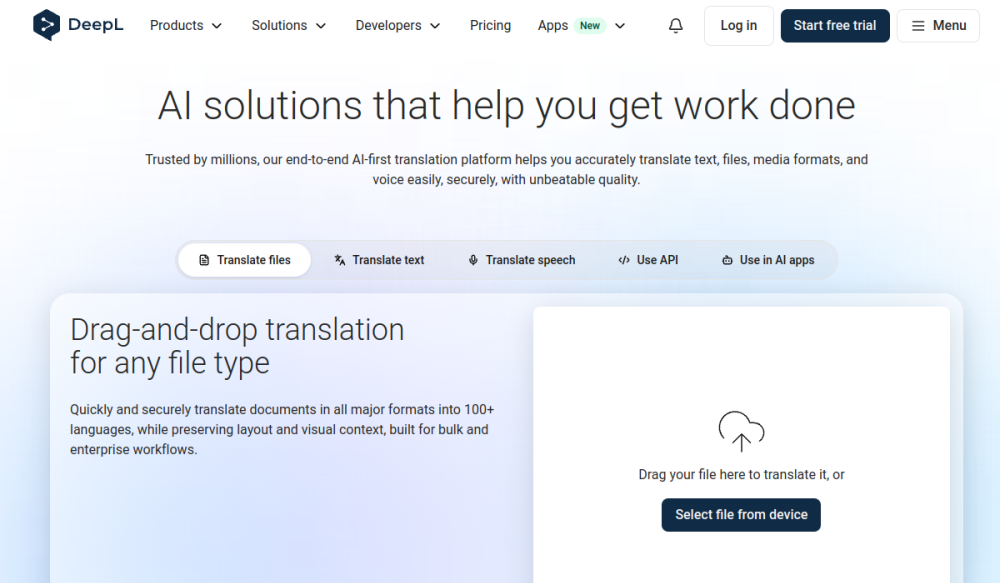Expand the Apps dropdown chevron
The width and height of the screenshot is (1000, 583).
(620, 26)
